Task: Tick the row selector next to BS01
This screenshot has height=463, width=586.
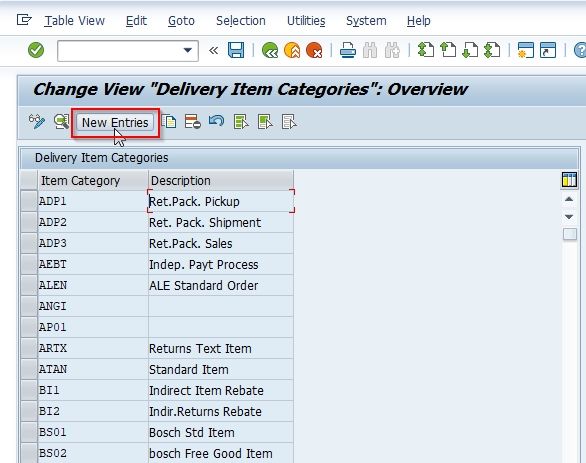Action: pos(29,432)
